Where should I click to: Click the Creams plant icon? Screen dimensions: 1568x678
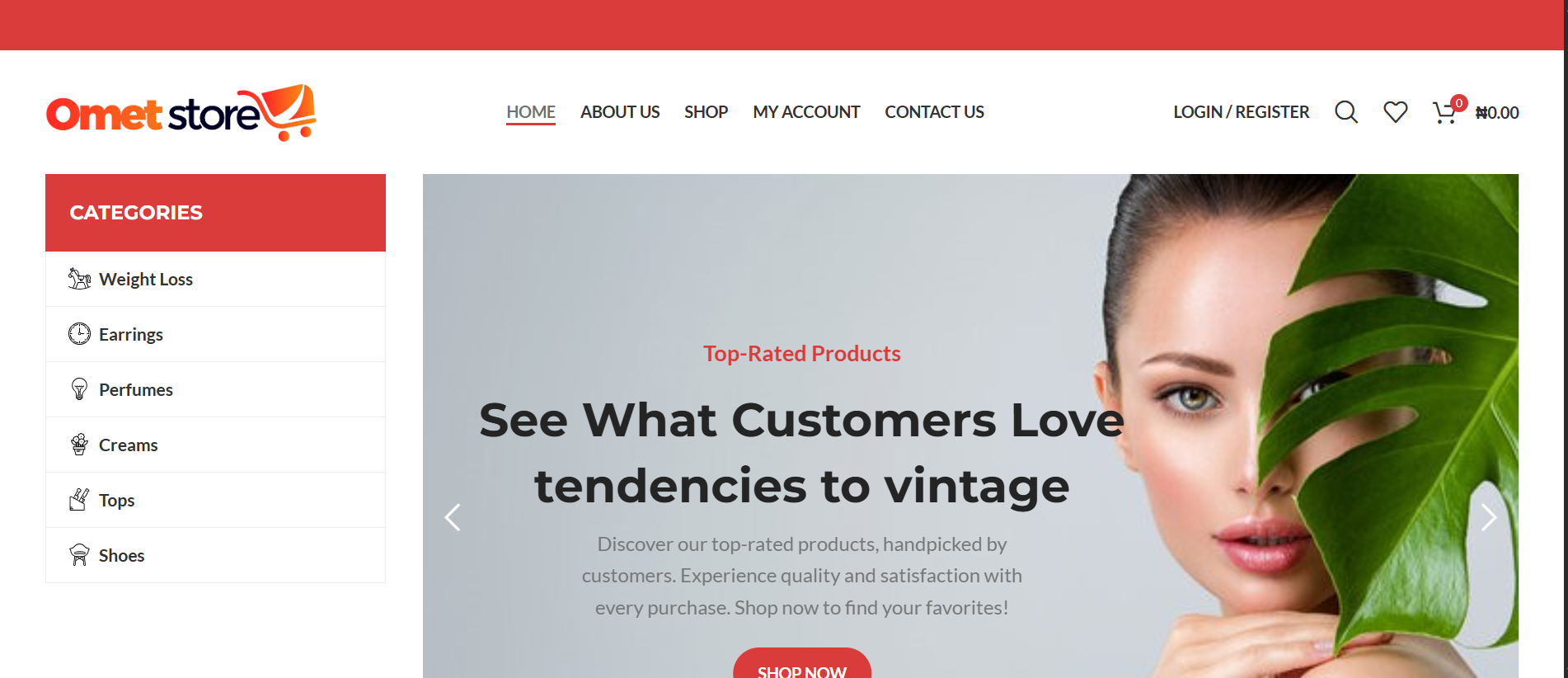click(79, 445)
